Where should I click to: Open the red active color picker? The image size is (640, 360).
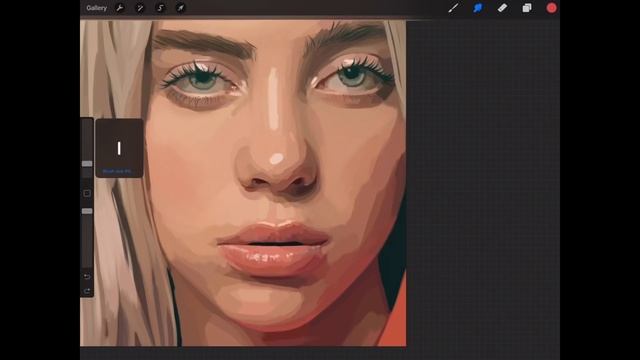551,8
